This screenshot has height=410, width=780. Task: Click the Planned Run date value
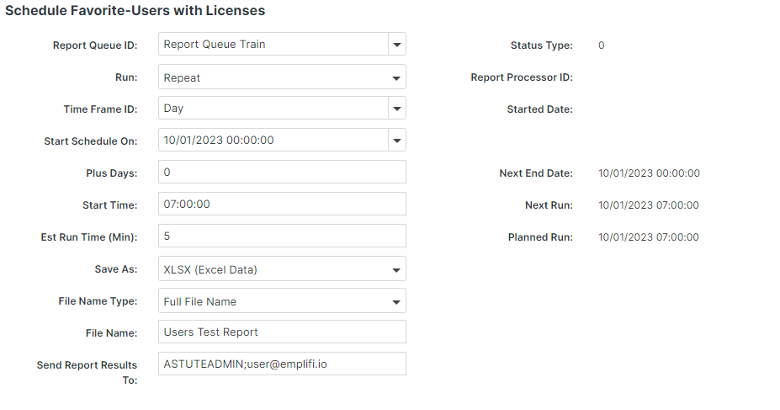648,237
